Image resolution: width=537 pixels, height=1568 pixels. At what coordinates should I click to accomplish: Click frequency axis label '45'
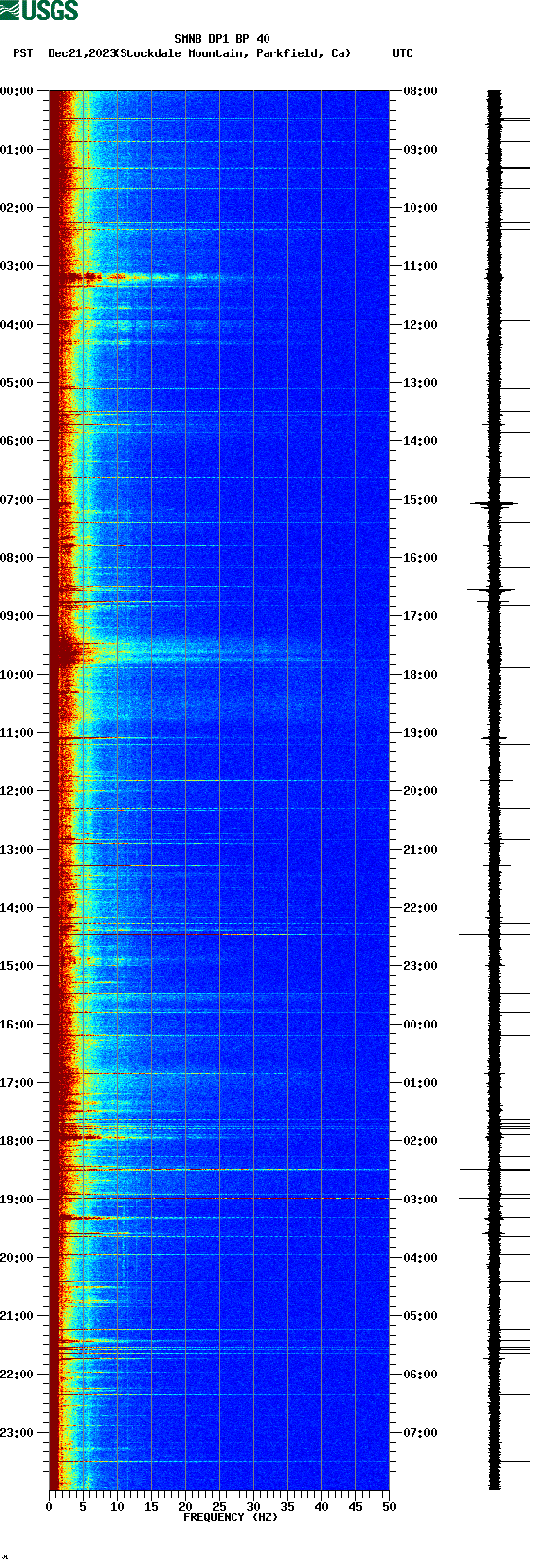pyautogui.click(x=355, y=1507)
